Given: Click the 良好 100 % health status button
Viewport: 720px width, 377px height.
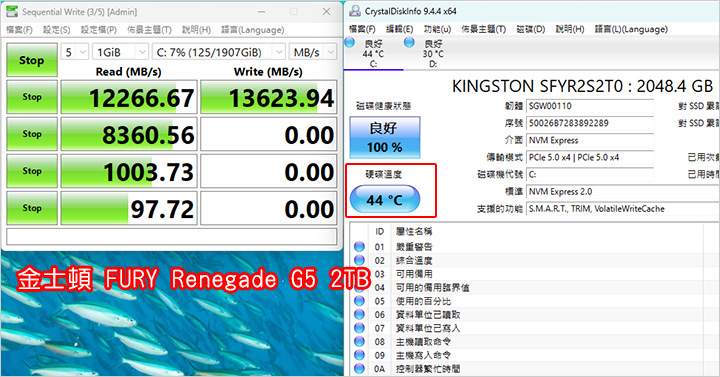Looking at the screenshot, I should click(385, 137).
